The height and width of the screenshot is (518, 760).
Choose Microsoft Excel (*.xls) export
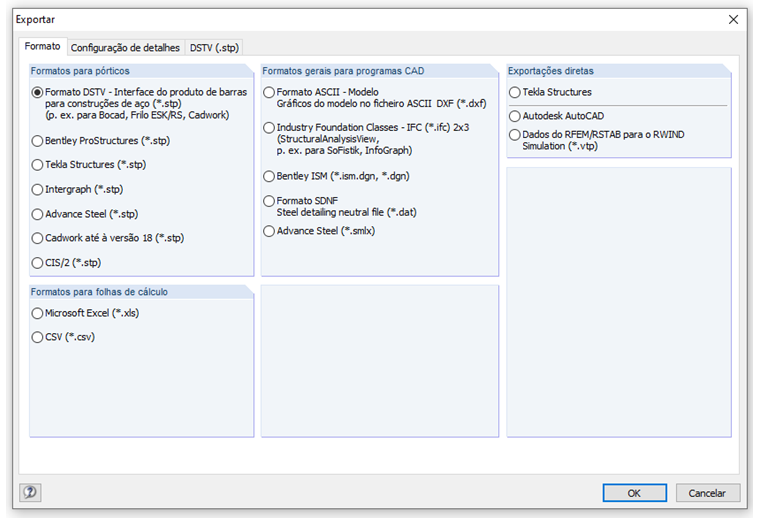click(x=38, y=313)
